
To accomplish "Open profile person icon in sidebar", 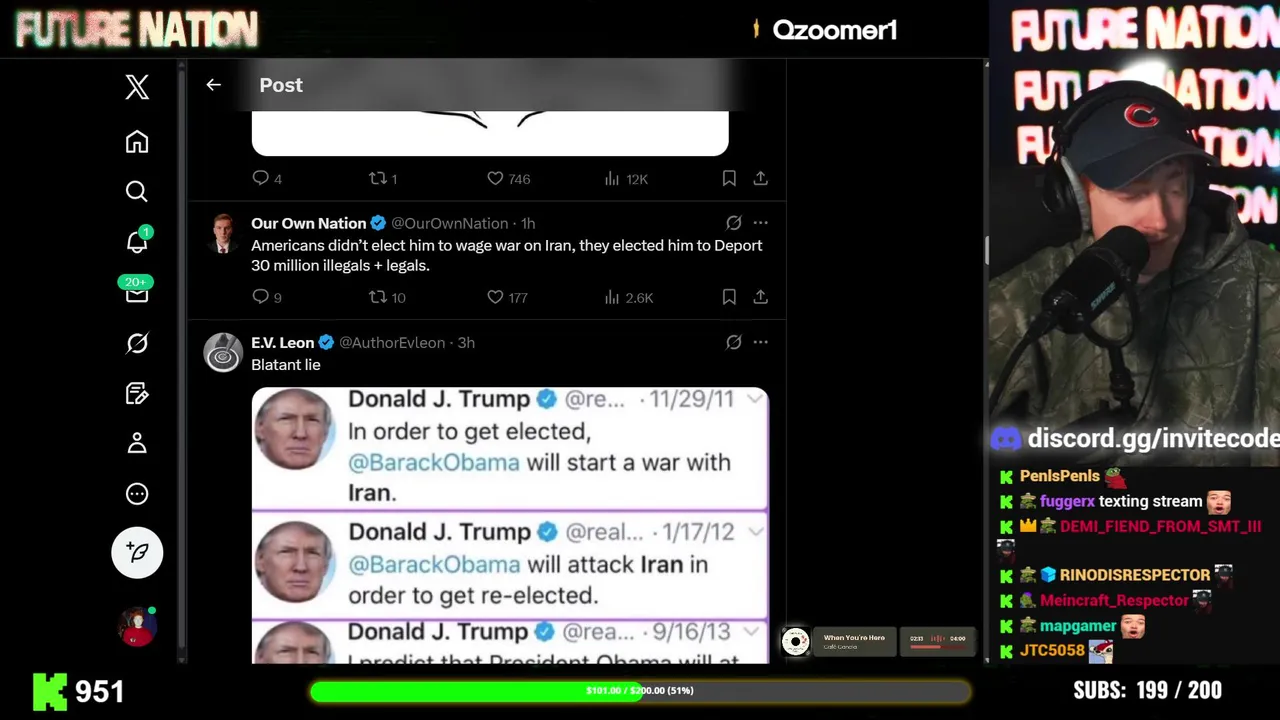I will [x=137, y=443].
